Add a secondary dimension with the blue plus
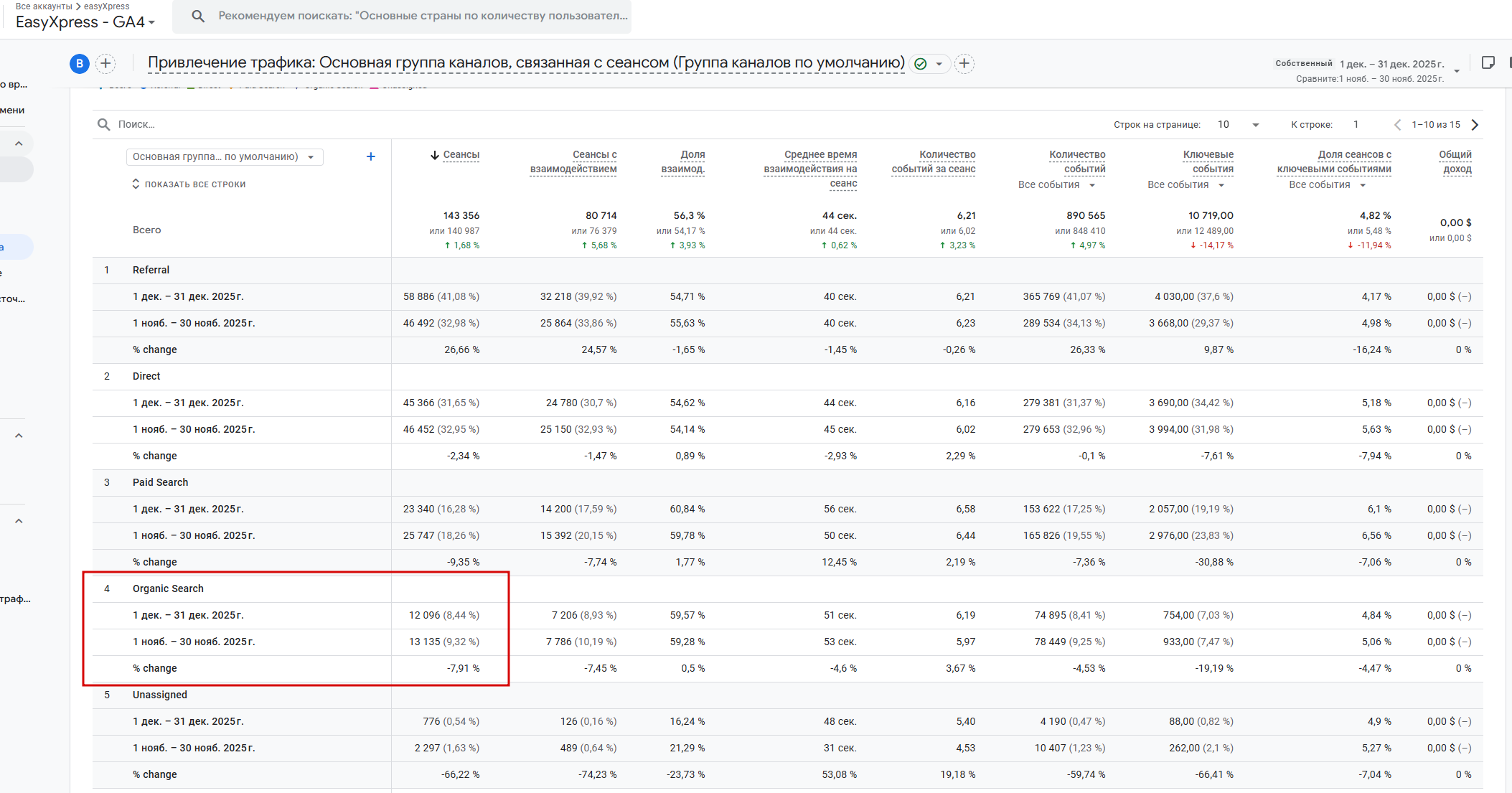Screen dimensions: 1512x793 click(370, 156)
